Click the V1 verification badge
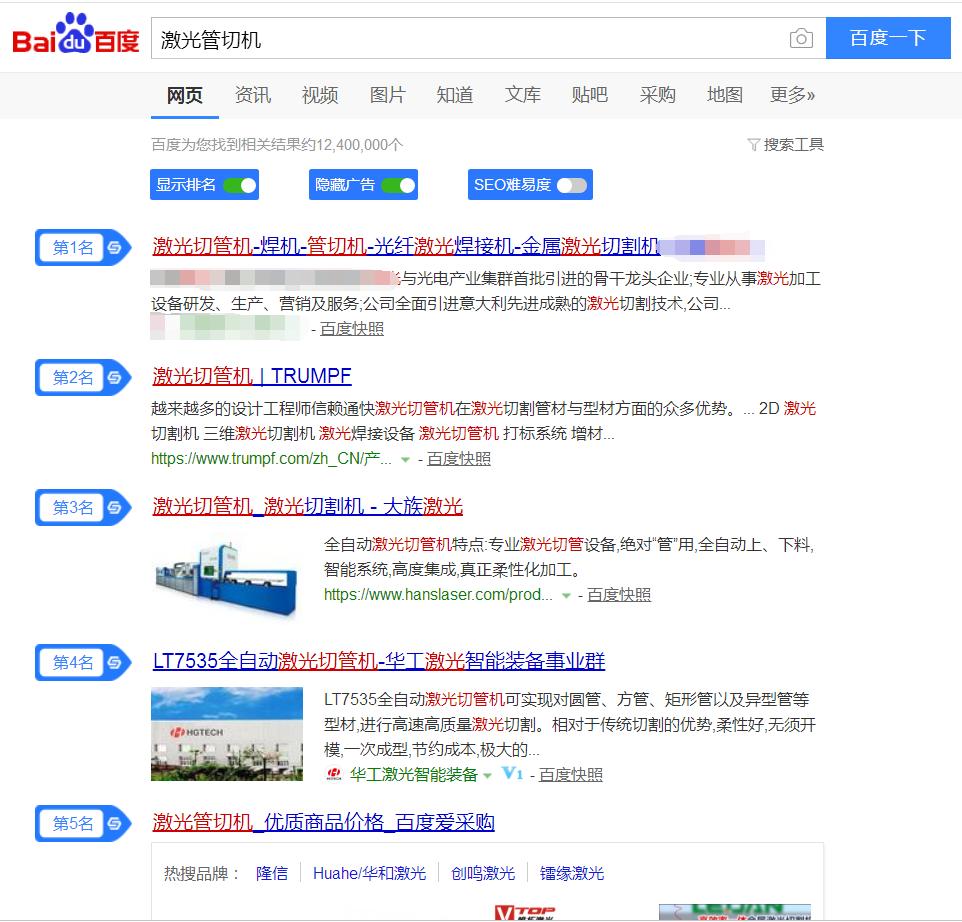This screenshot has width=962, height=922. click(x=512, y=774)
